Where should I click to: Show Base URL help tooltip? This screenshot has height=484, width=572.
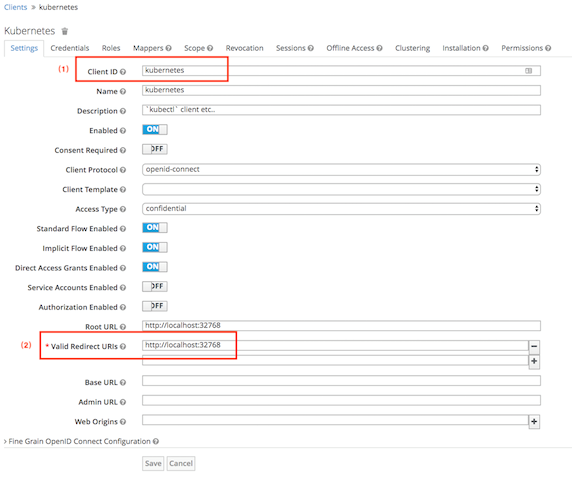point(123,383)
